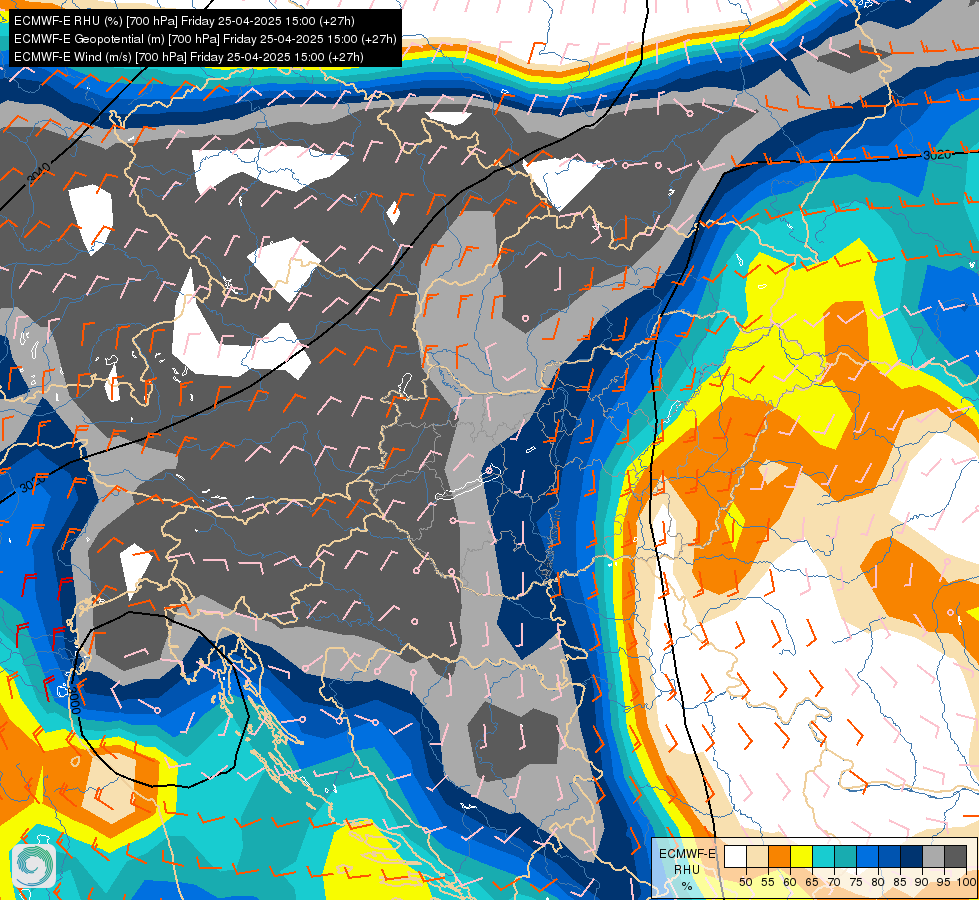Click the legend value 80
The image size is (979, 900).
(878, 882)
